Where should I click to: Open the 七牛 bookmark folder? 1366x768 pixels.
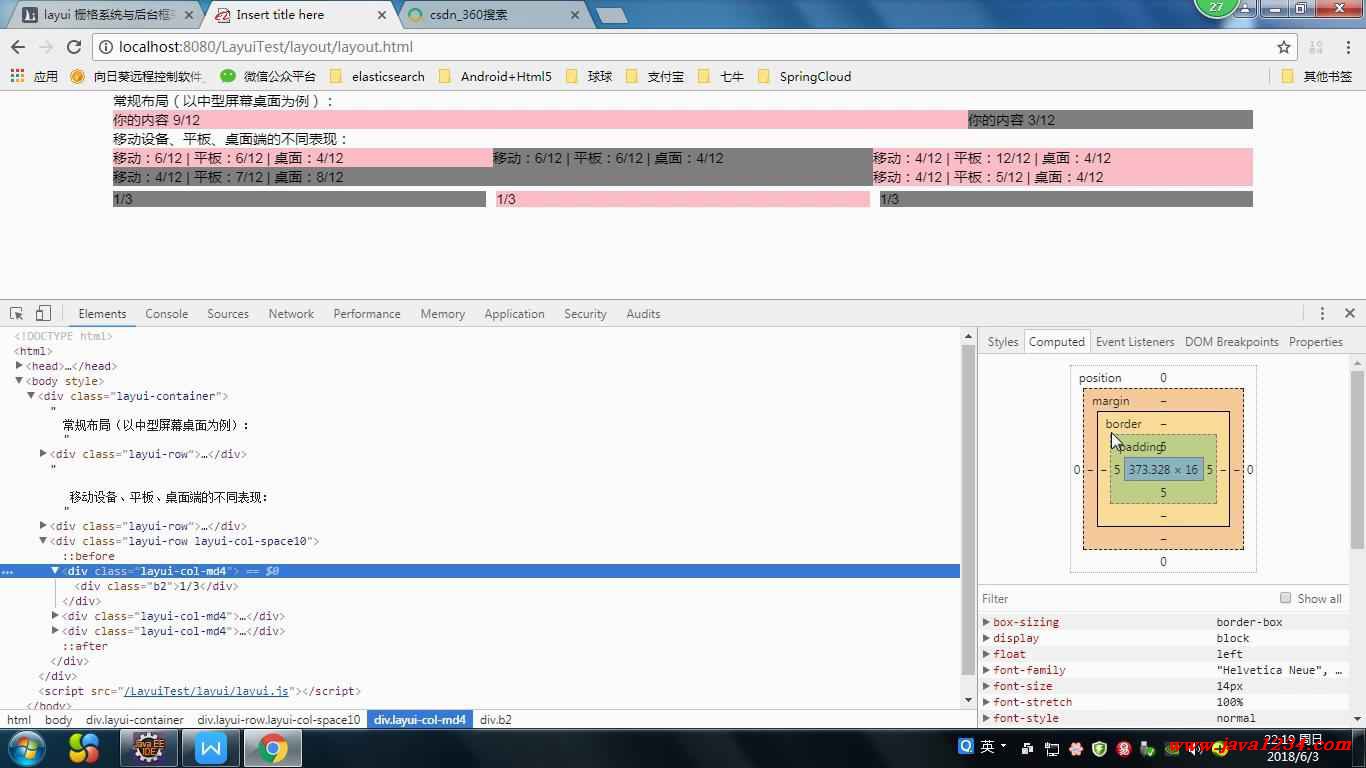[721, 76]
